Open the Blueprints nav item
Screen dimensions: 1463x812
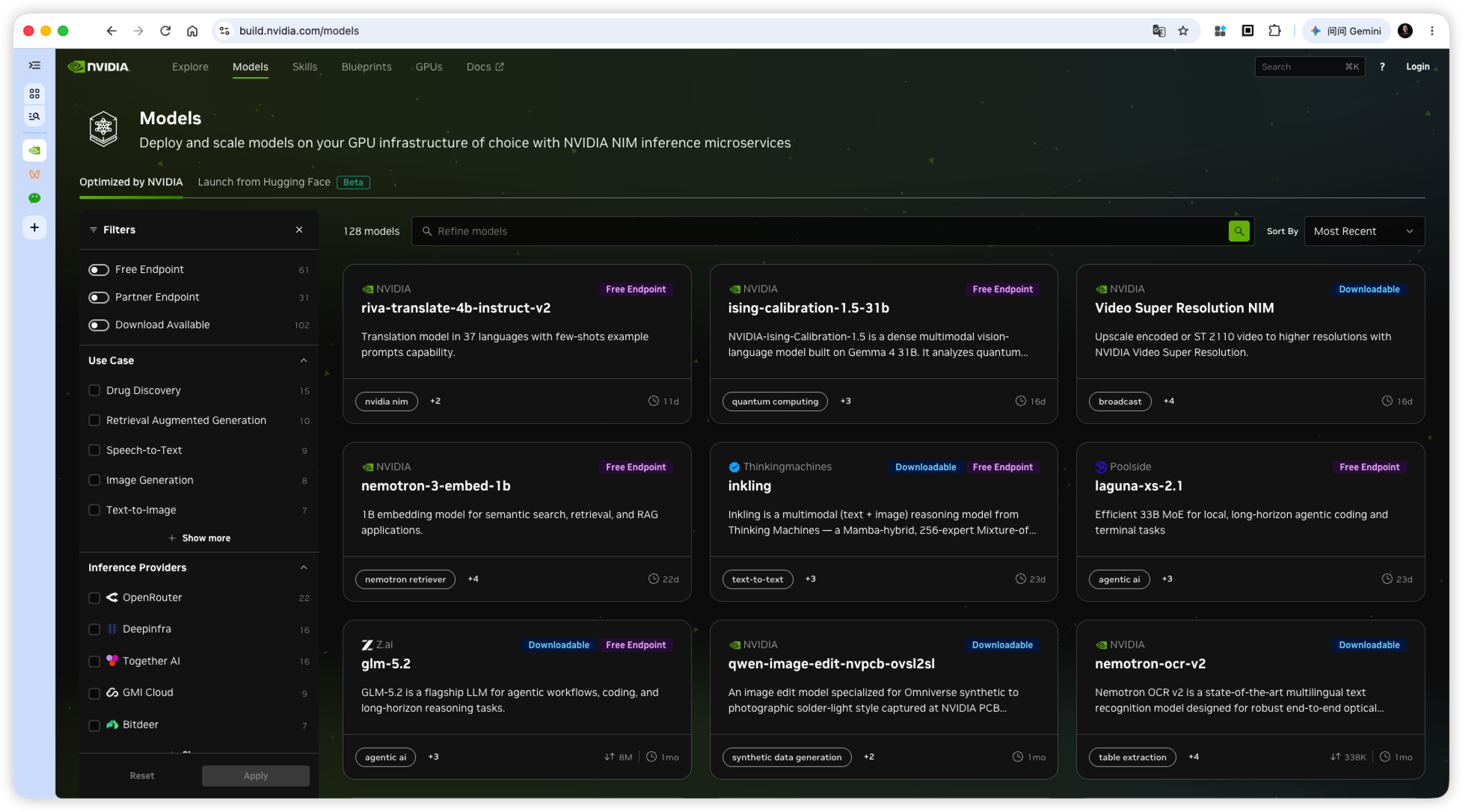pos(366,67)
